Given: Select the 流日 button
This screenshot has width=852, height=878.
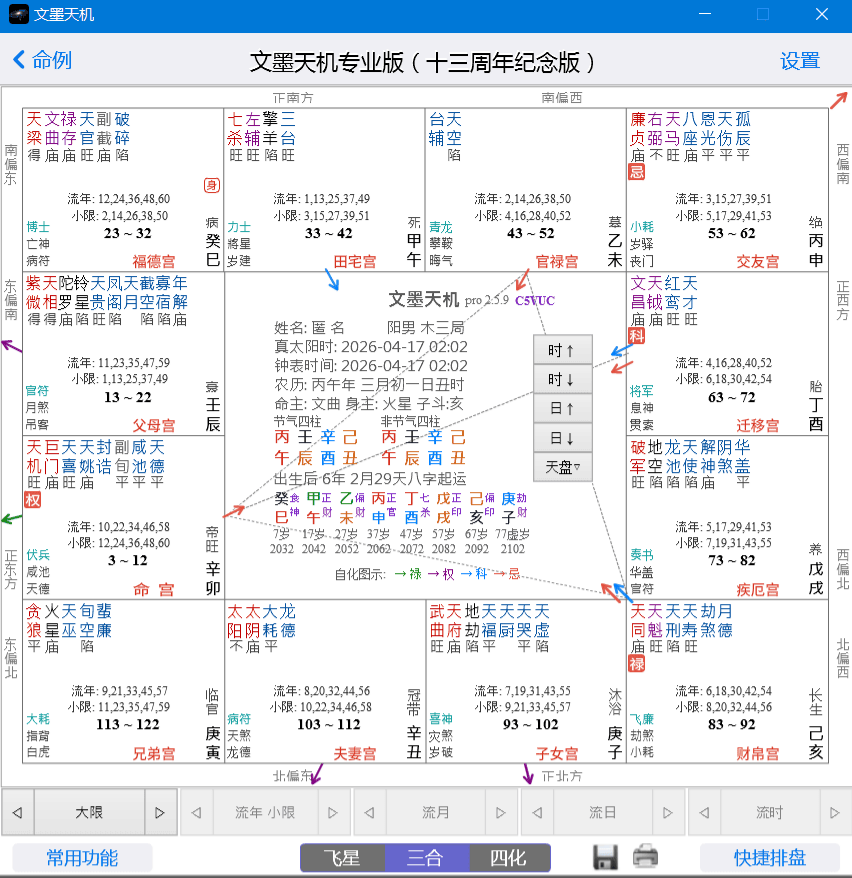Looking at the screenshot, I should tap(602, 812).
